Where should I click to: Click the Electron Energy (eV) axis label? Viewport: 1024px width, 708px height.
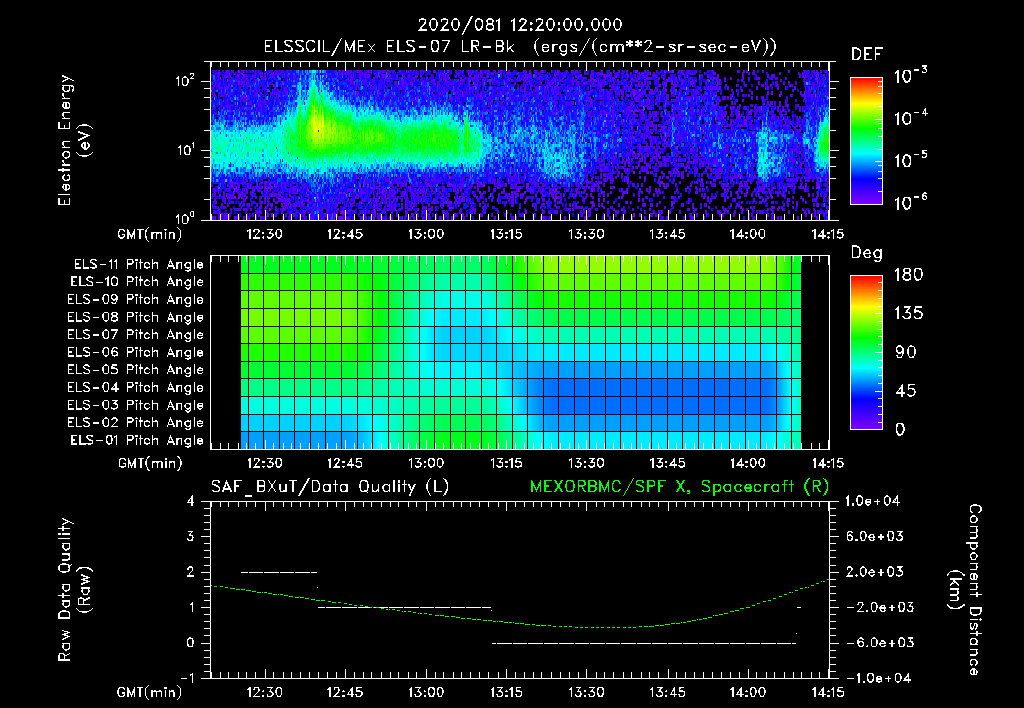74,140
